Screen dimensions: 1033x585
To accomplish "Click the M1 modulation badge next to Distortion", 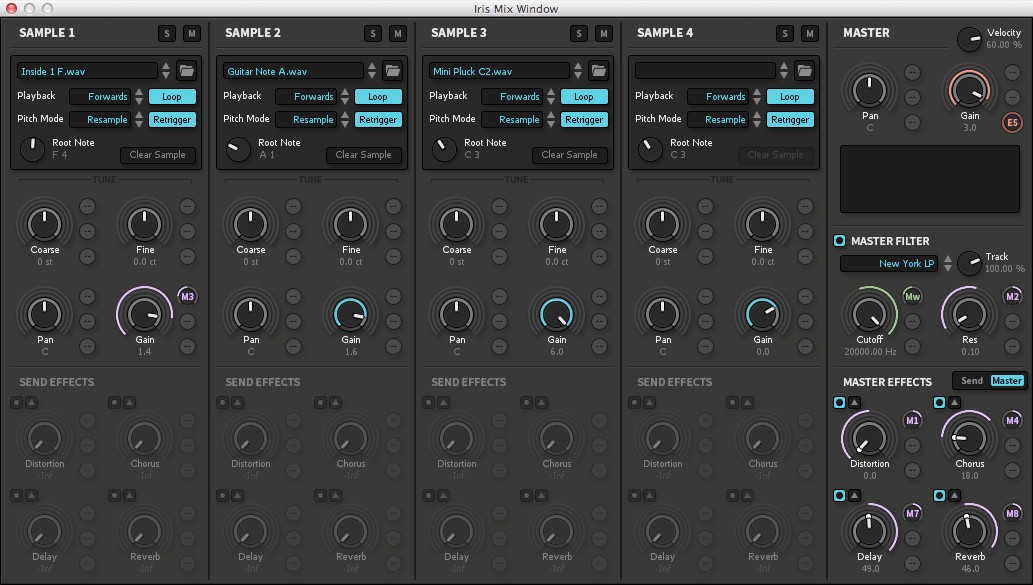I will [912, 421].
